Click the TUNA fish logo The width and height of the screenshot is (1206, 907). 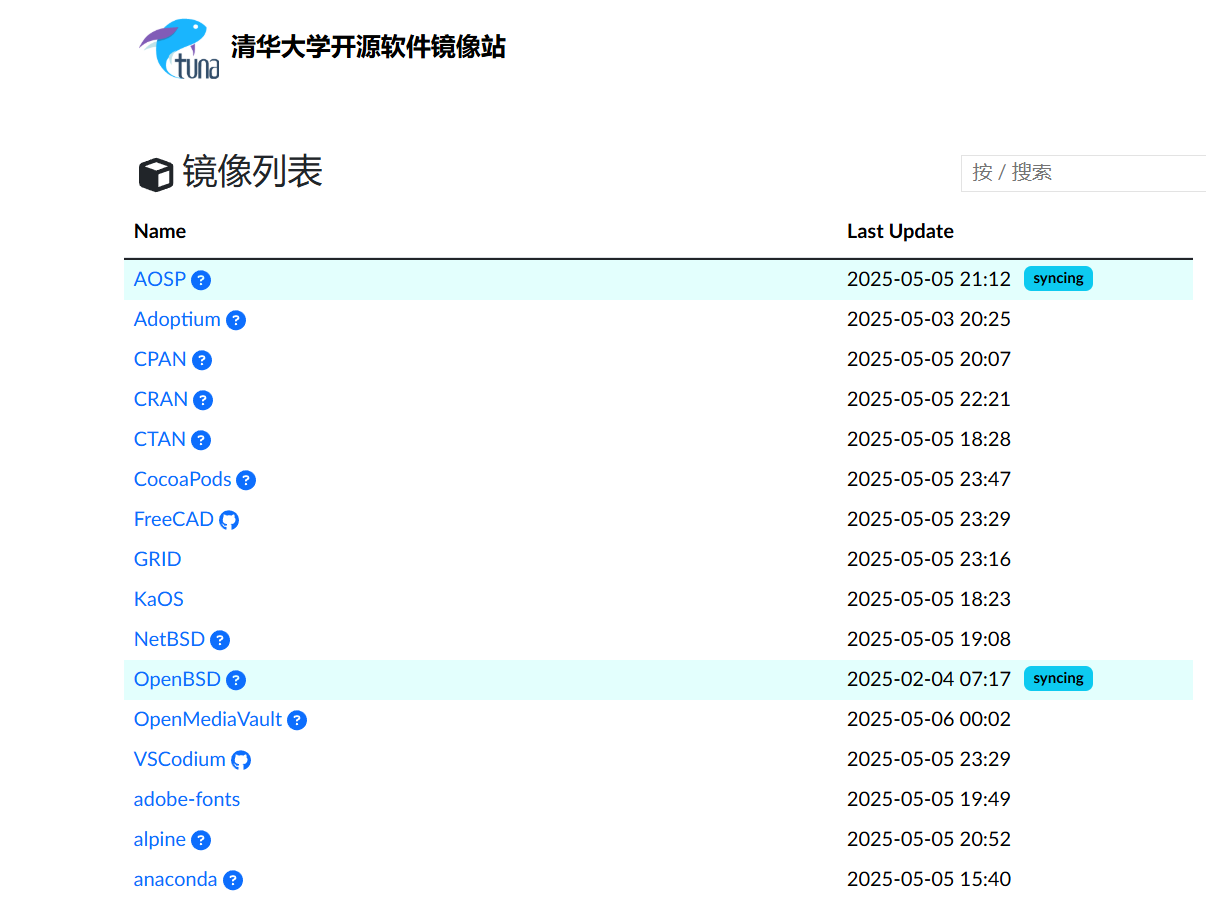(179, 49)
